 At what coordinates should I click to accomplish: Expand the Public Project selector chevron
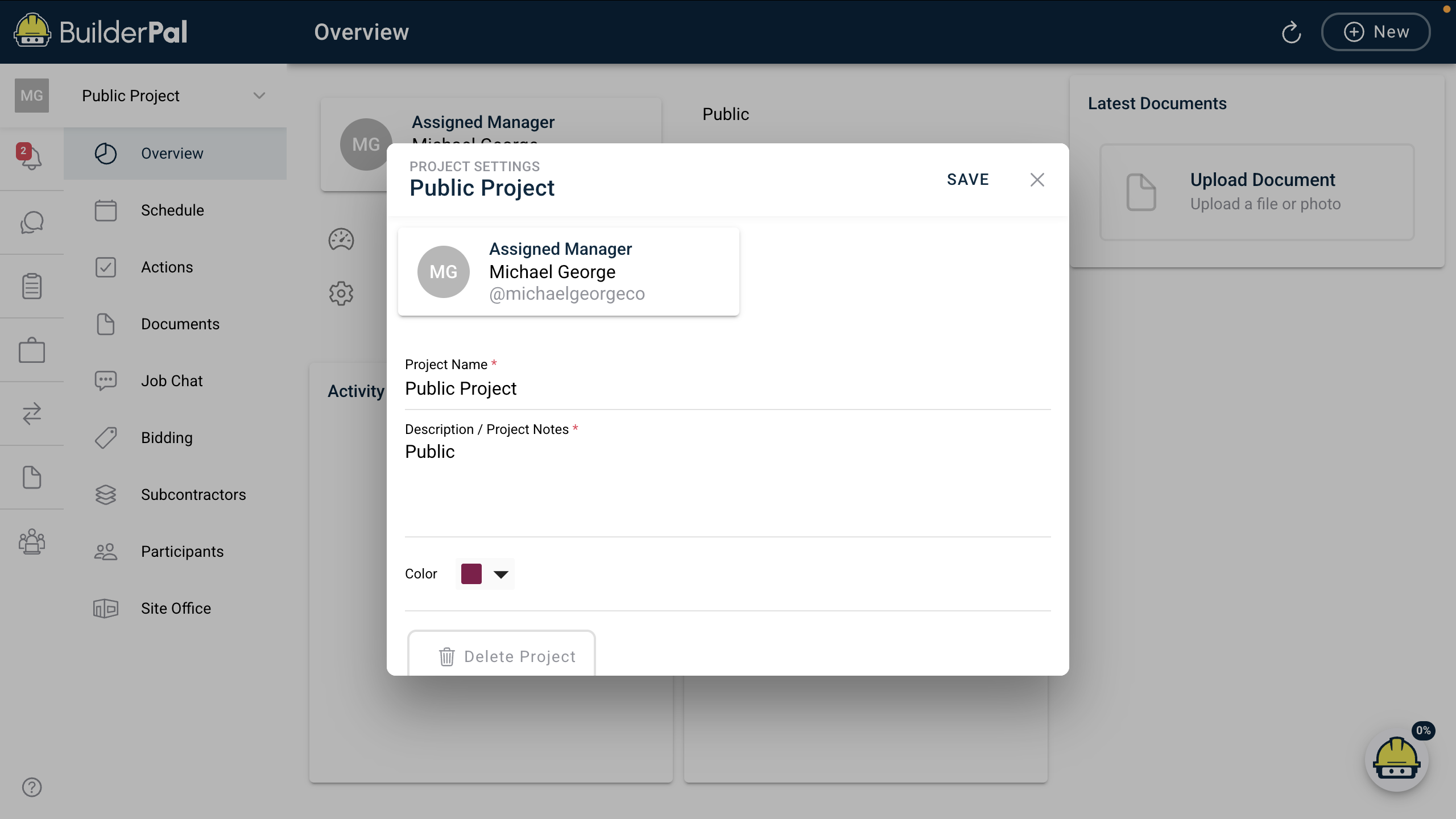pyautogui.click(x=259, y=96)
